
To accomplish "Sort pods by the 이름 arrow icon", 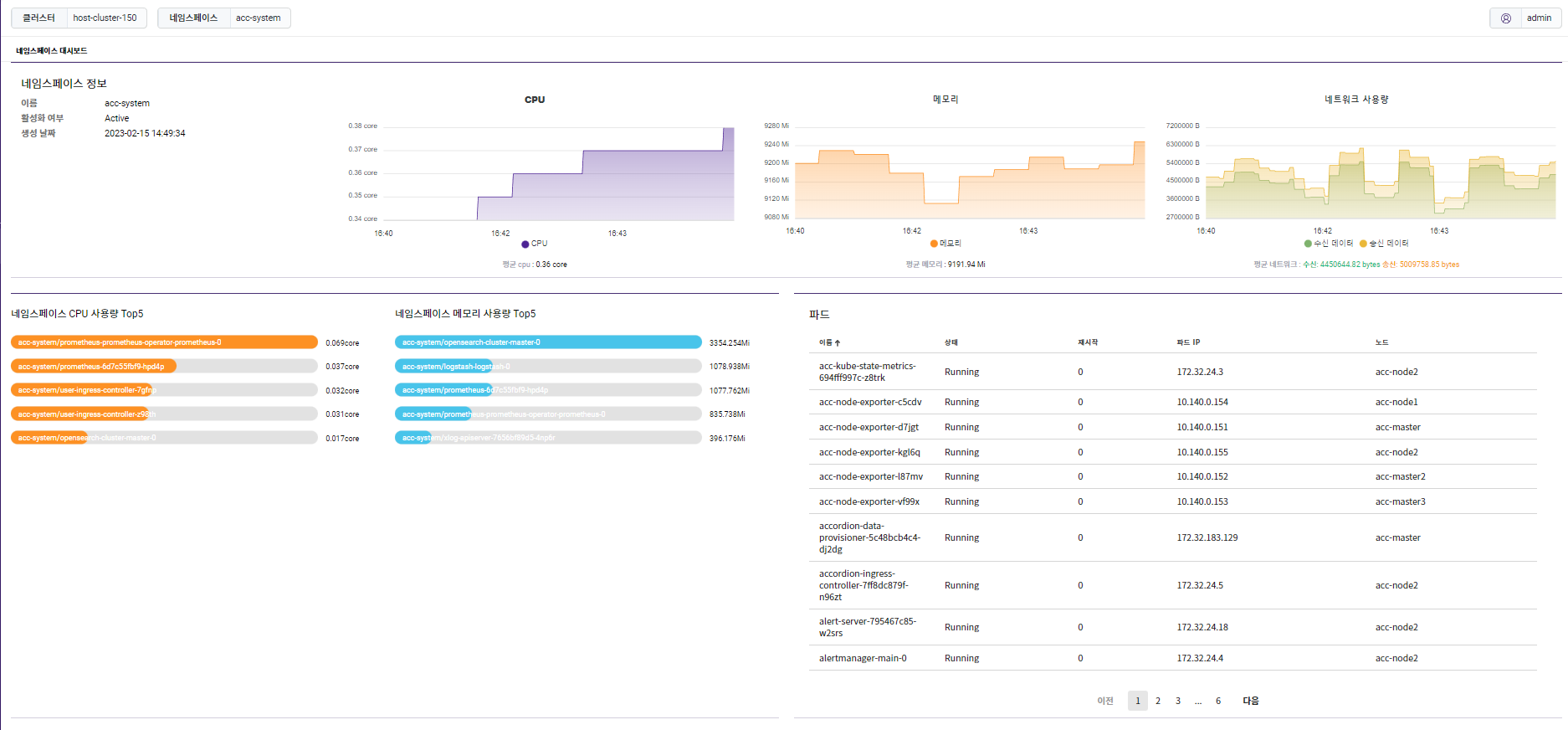I will (x=838, y=343).
